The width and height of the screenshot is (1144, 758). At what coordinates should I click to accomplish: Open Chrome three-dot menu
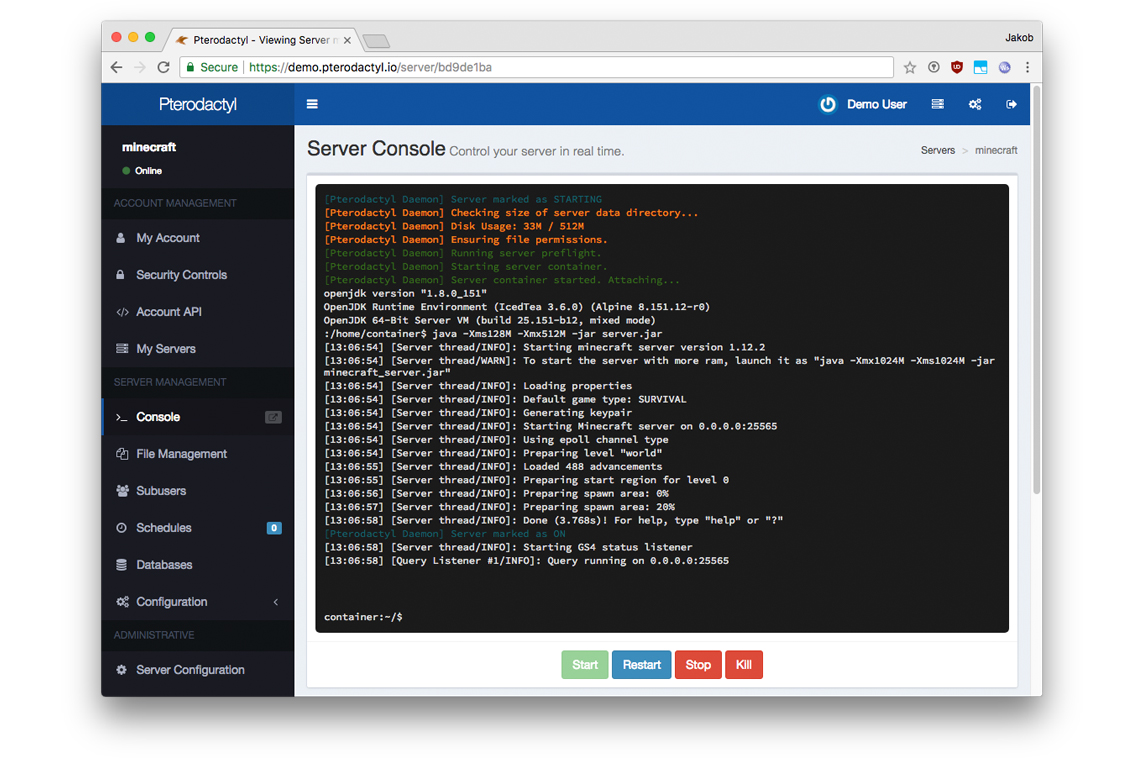click(x=1027, y=67)
